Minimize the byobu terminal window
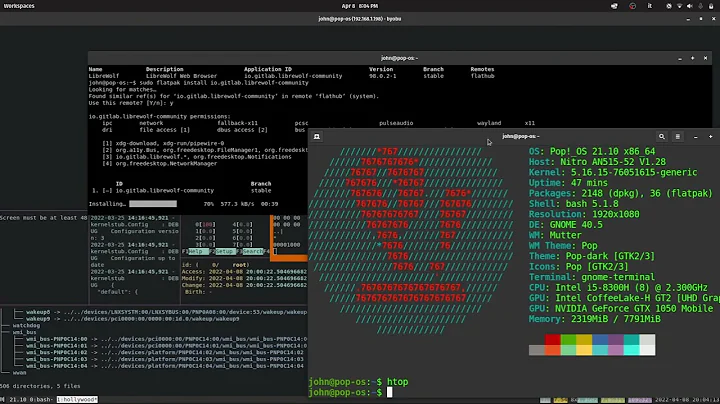 (x=688, y=19)
